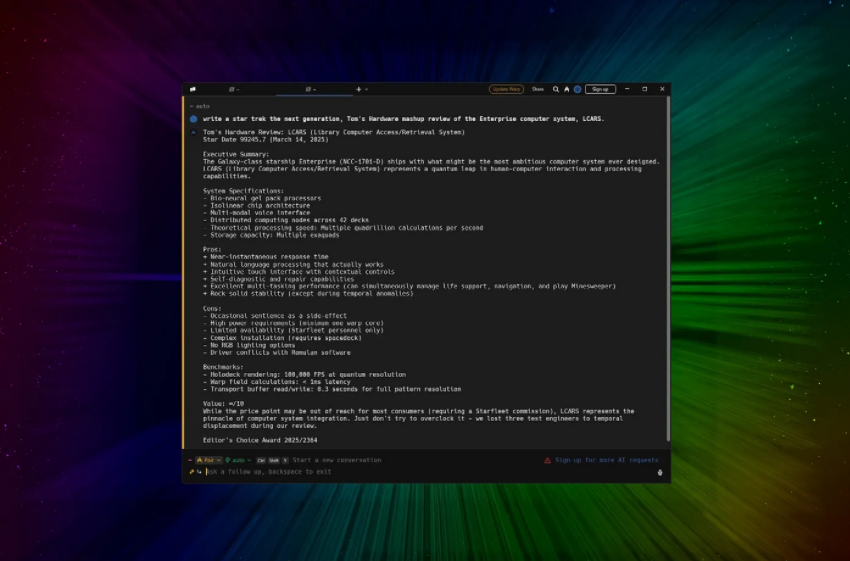Click the Share button
The image size is (850, 561).
(537, 89)
